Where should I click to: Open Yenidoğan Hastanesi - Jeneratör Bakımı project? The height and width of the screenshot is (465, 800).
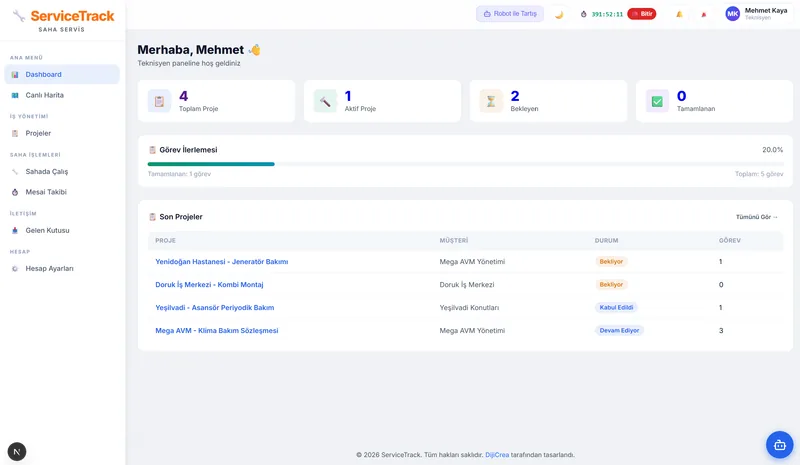coord(221,261)
